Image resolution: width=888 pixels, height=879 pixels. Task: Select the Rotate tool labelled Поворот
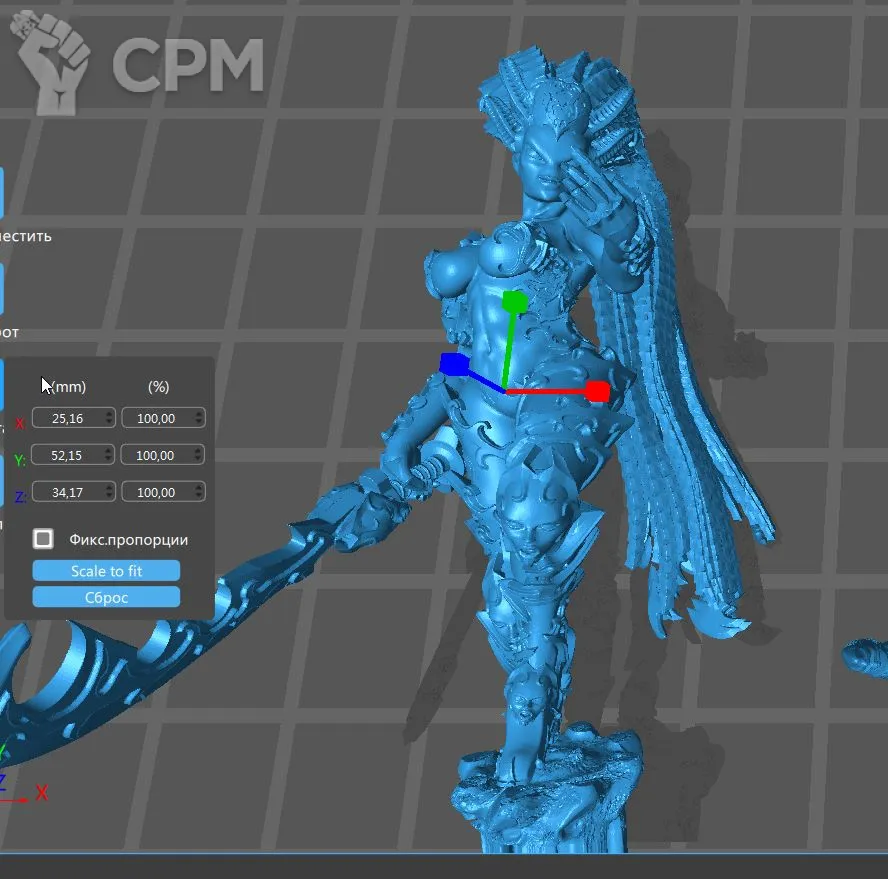(3, 290)
